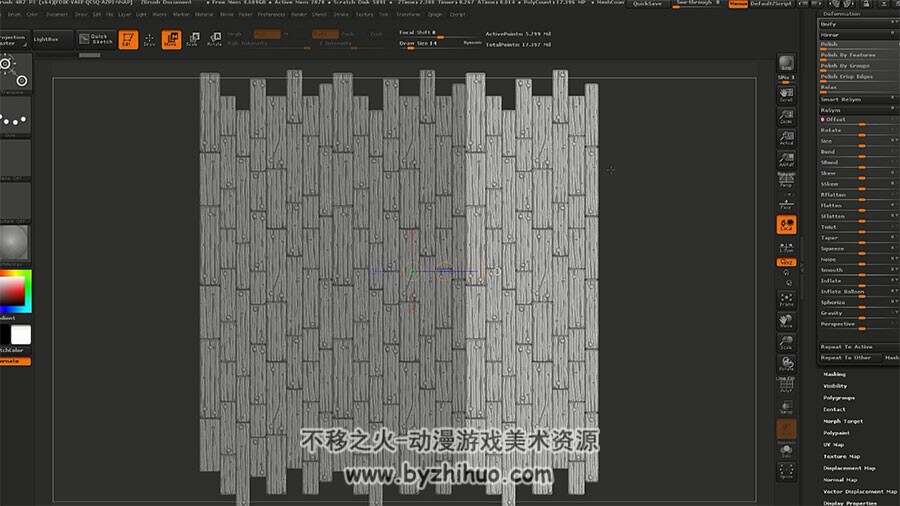Click the Solo icon
The height and width of the screenshot is (506, 900).
[x=786, y=450]
